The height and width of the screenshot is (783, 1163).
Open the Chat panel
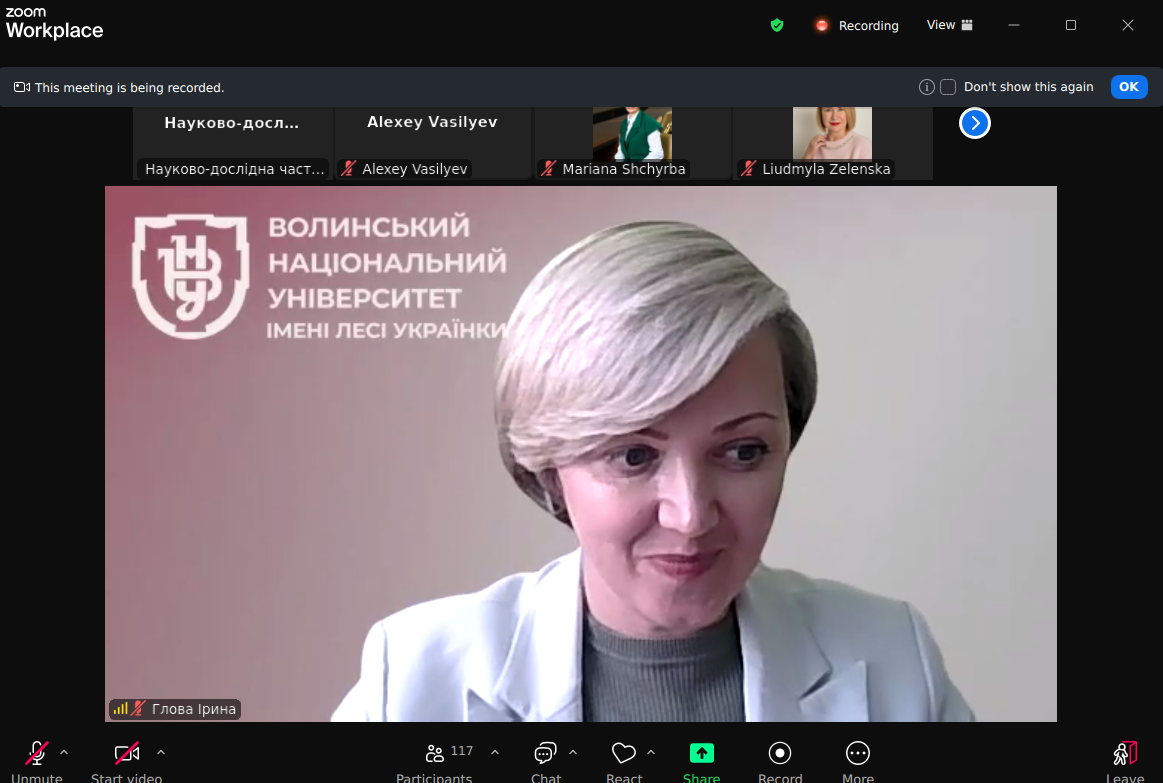pyautogui.click(x=545, y=754)
